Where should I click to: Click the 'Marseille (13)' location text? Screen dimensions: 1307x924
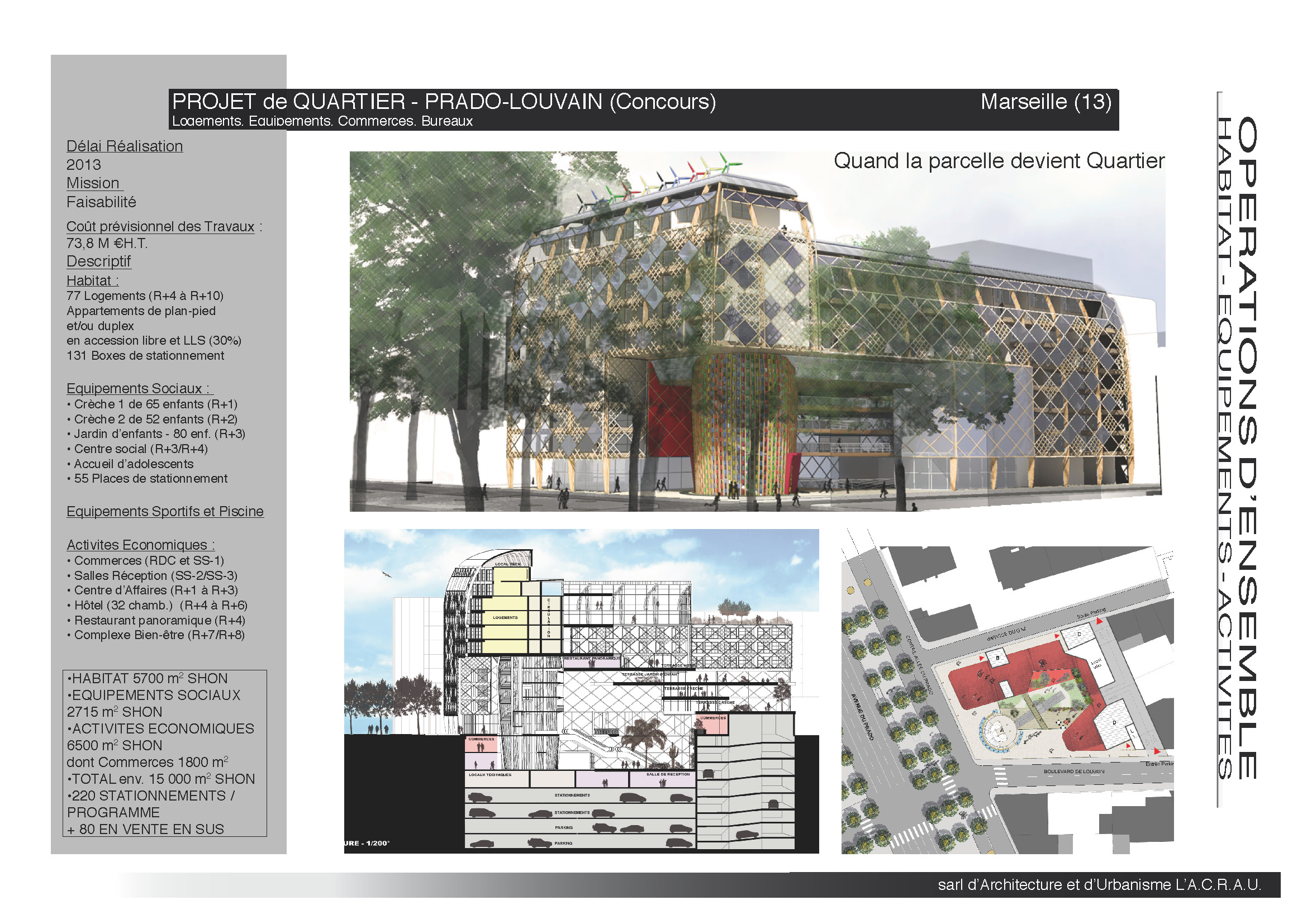(x=1045, y=102)
